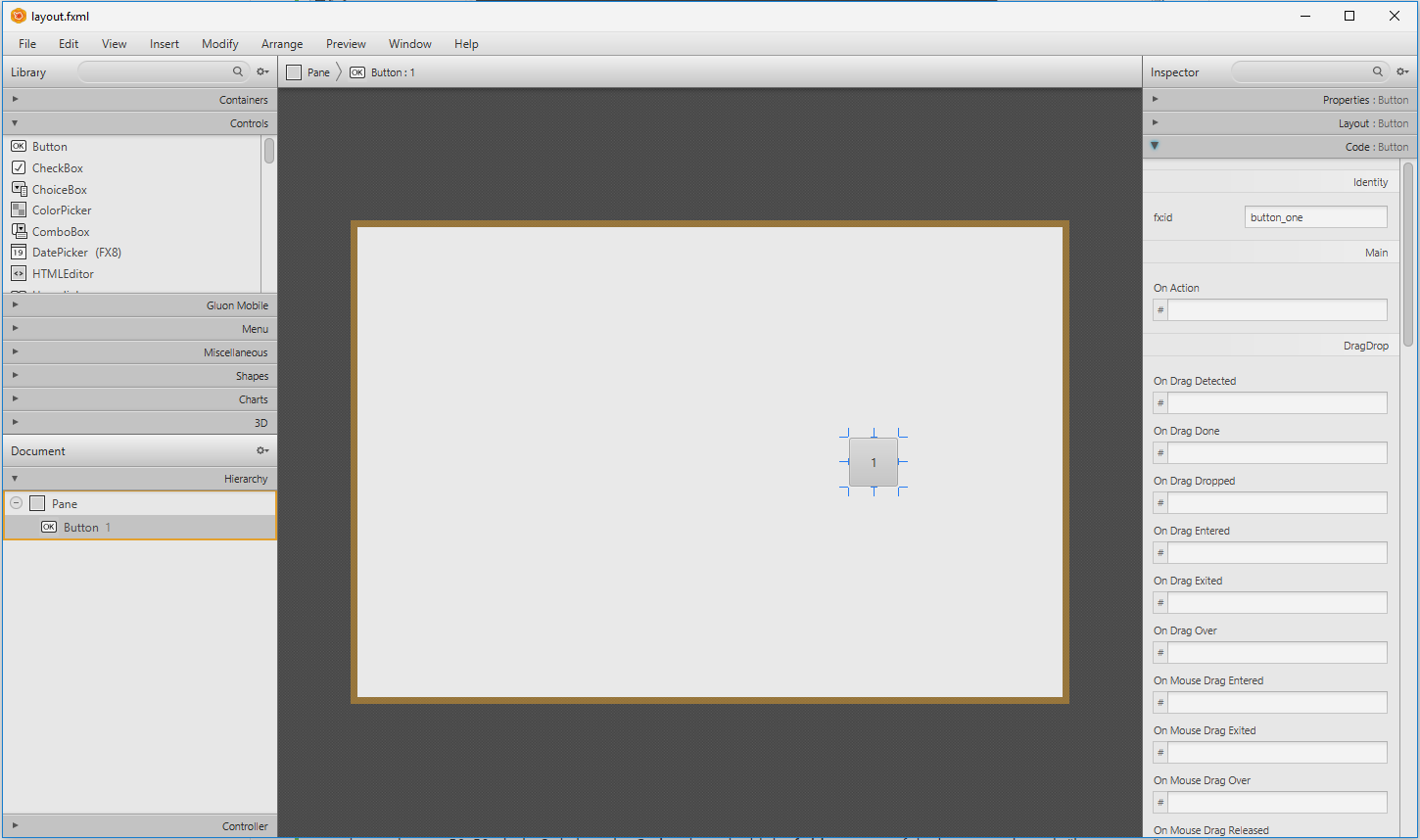
Task: Open the Document panel gear menu
Action: pos(262,450)
